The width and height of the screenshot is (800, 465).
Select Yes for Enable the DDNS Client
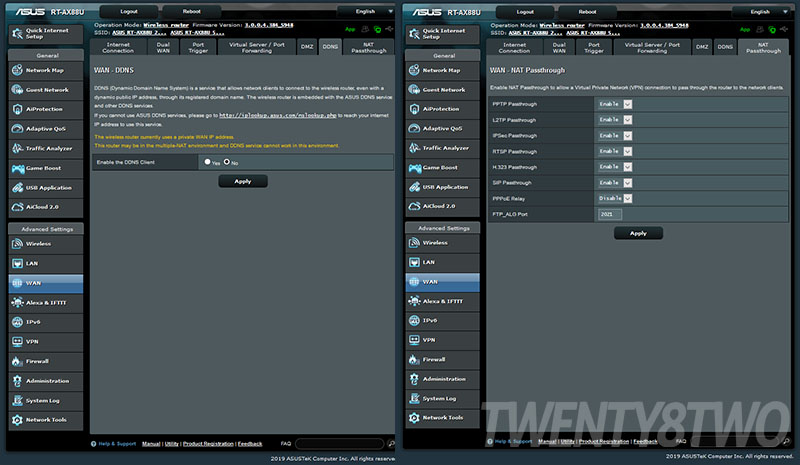[207, 161]
